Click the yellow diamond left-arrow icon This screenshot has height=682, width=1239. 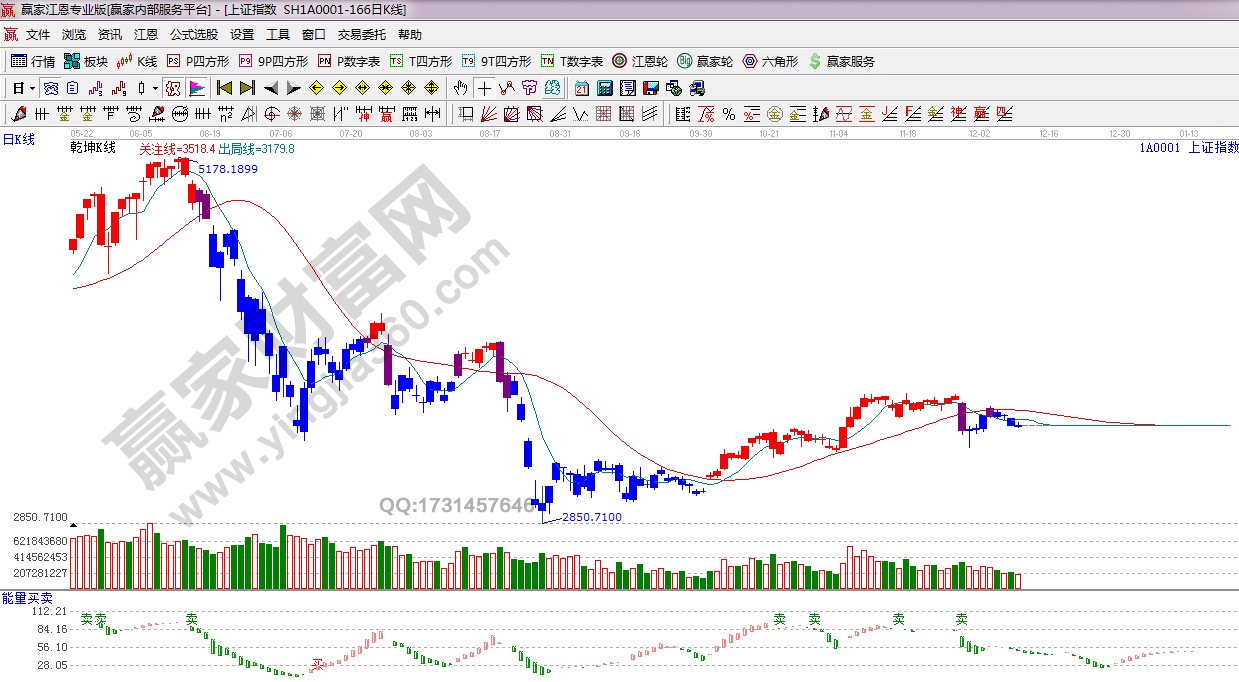pos(318,88)
